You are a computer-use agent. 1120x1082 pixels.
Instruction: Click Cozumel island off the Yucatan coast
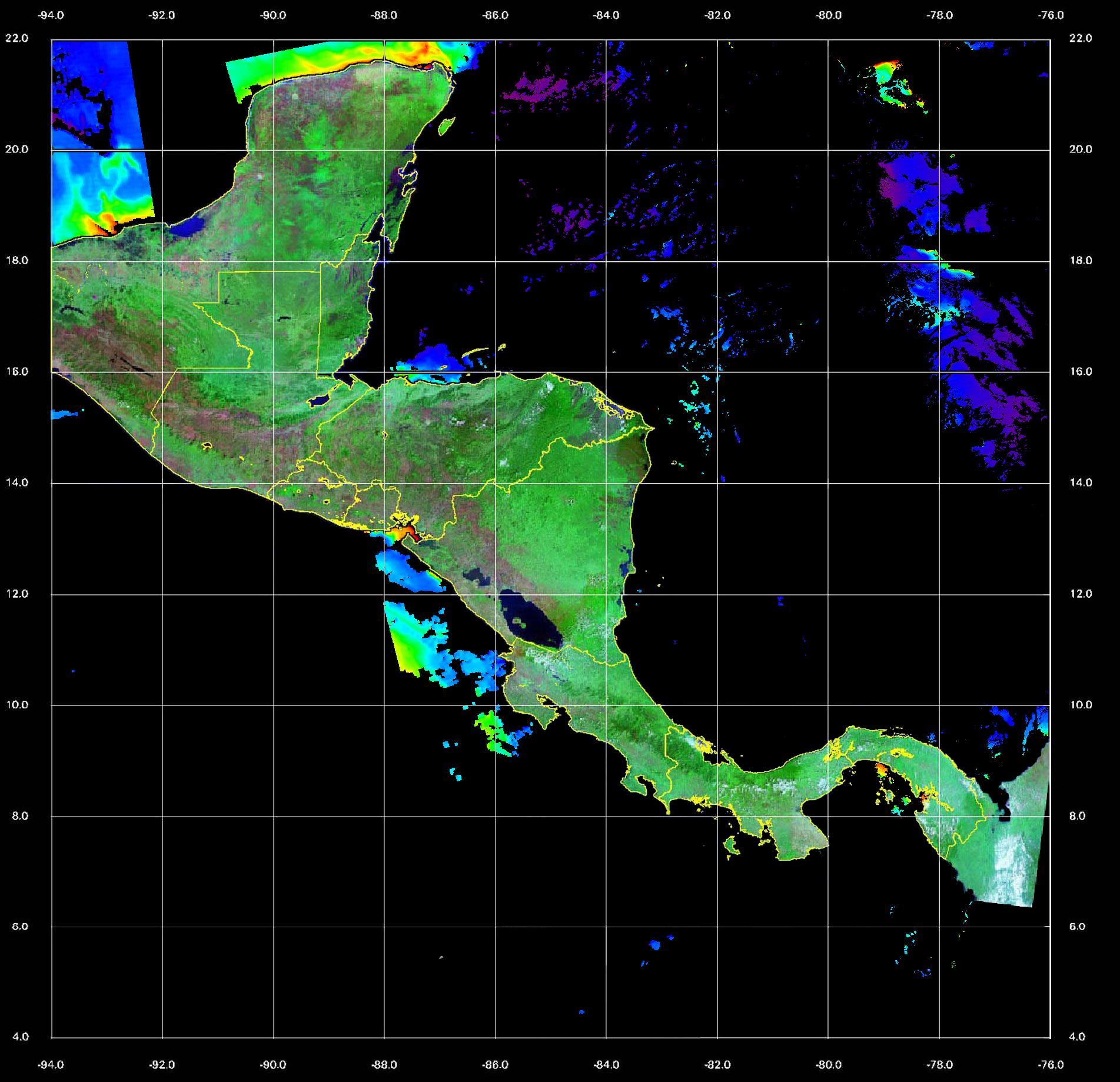446,125
